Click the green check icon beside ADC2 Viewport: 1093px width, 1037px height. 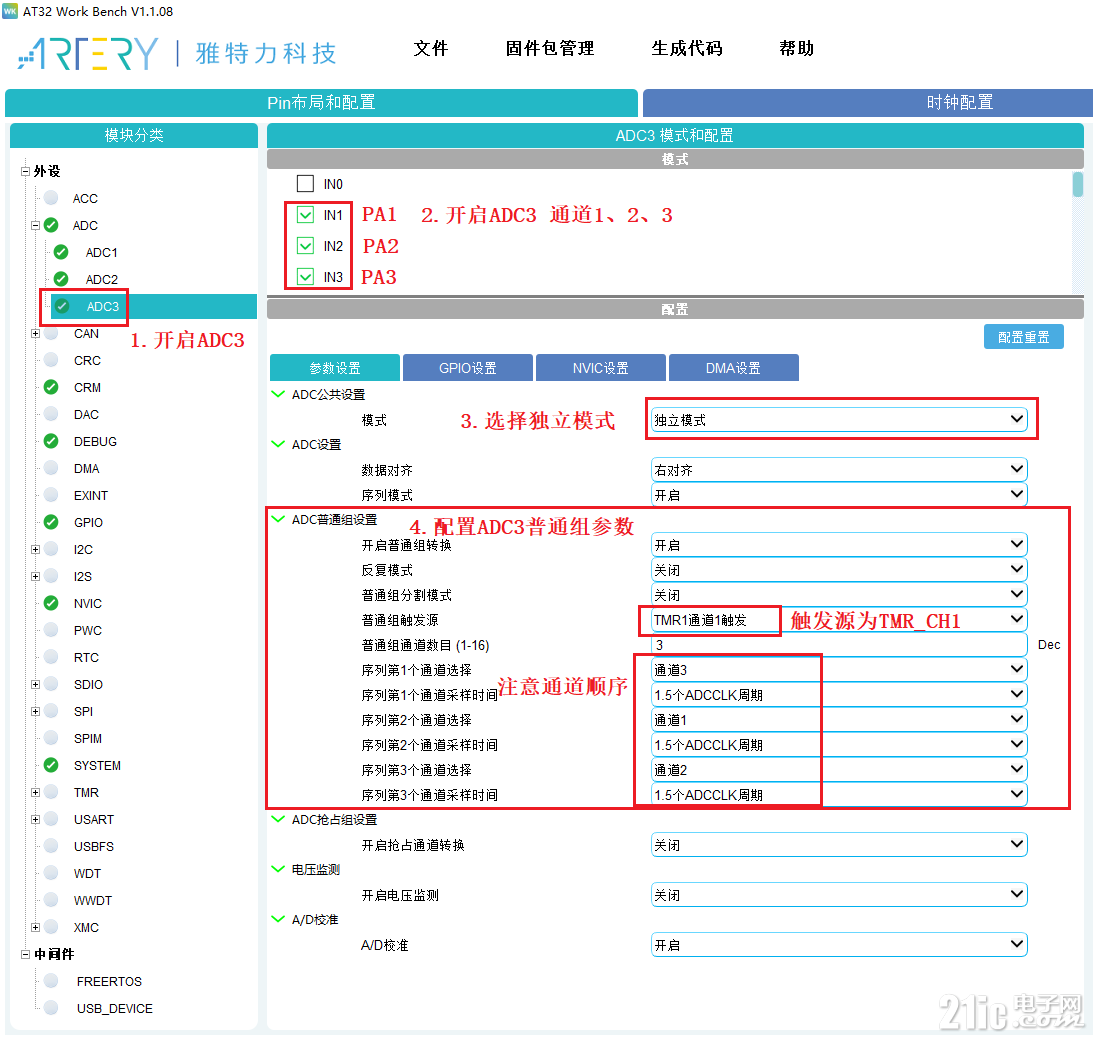click(x=61, y=279)
